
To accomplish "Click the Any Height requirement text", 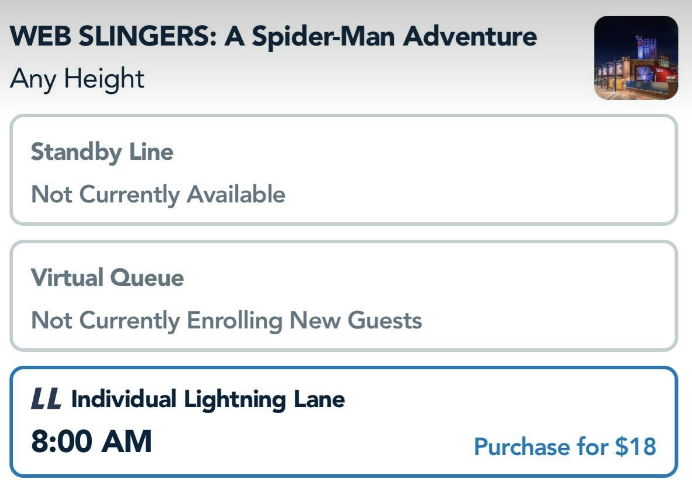I will pos(77,78).
